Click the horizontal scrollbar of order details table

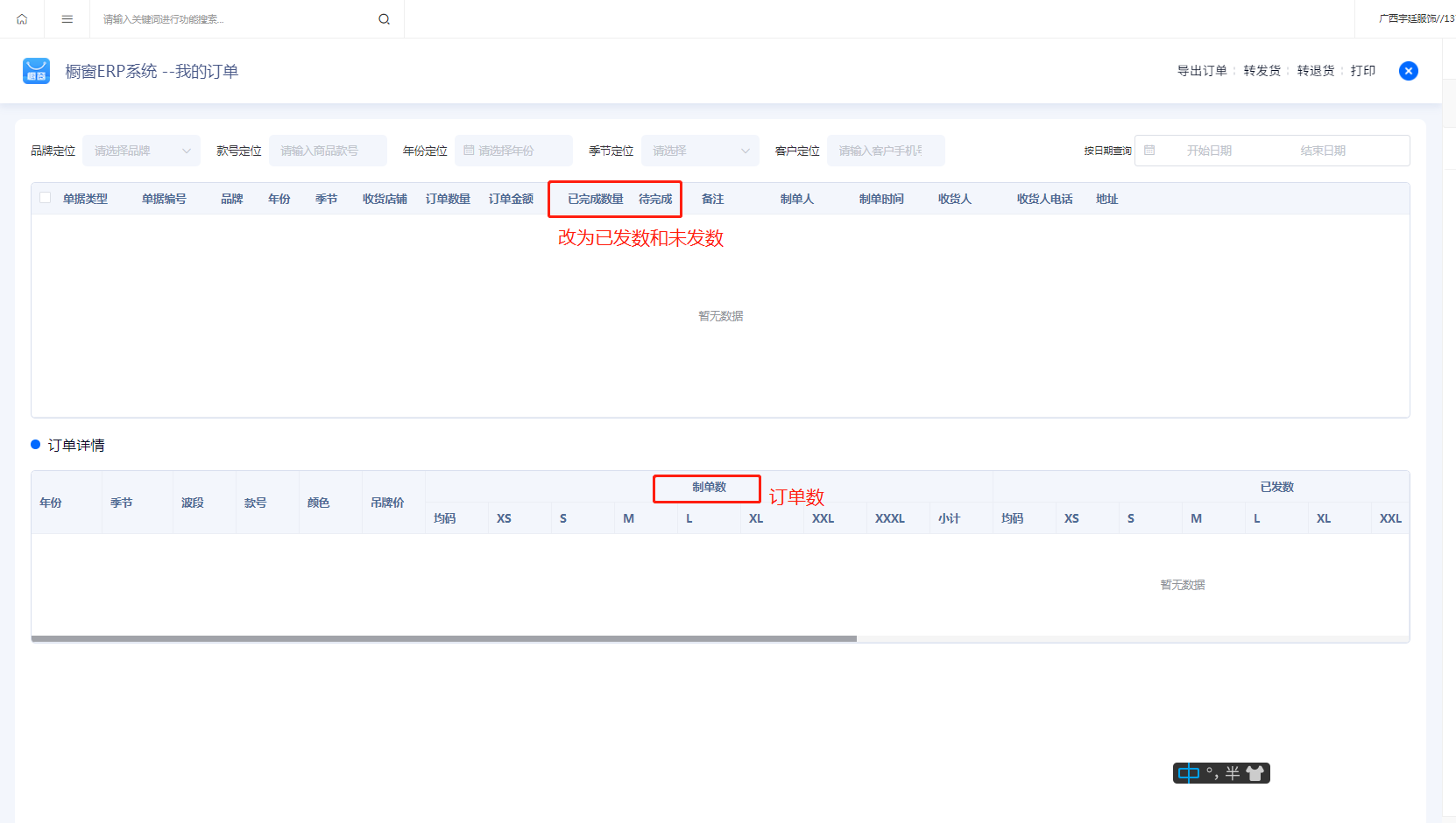[x=444, y=639]
